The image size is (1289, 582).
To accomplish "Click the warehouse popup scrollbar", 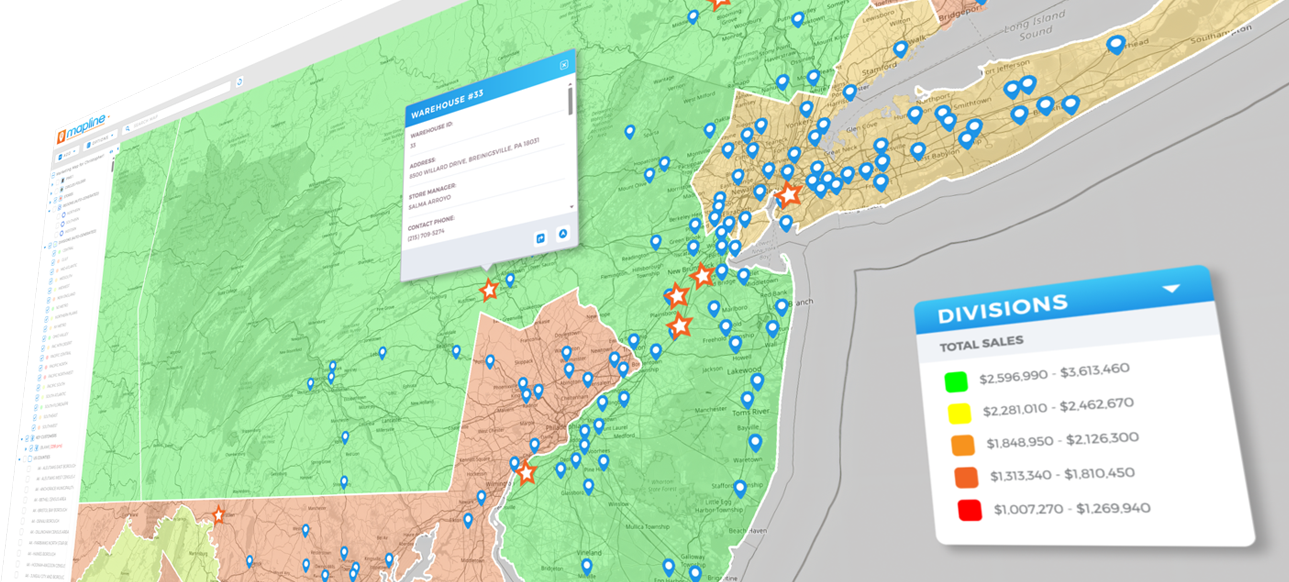I will [x=570, y=100].
